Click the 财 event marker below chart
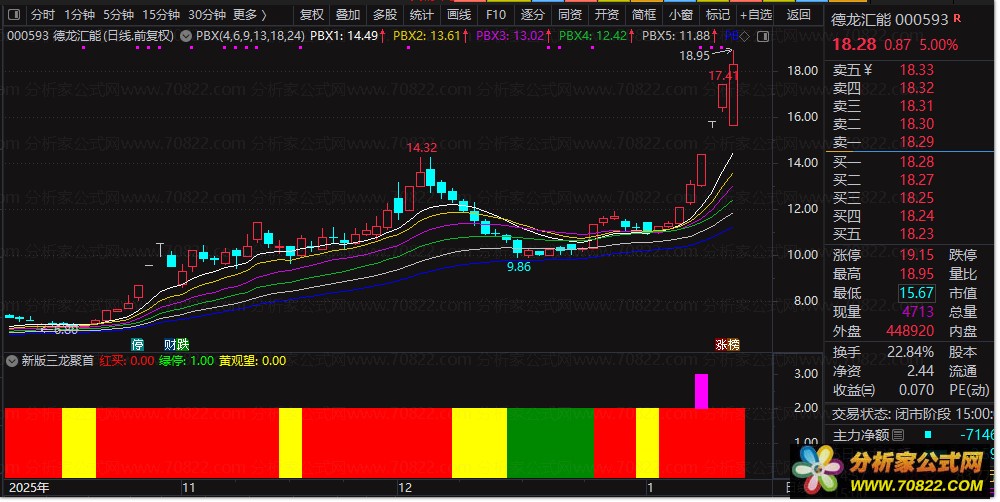The image size is (1000, 502). click(x=170, y=345)
